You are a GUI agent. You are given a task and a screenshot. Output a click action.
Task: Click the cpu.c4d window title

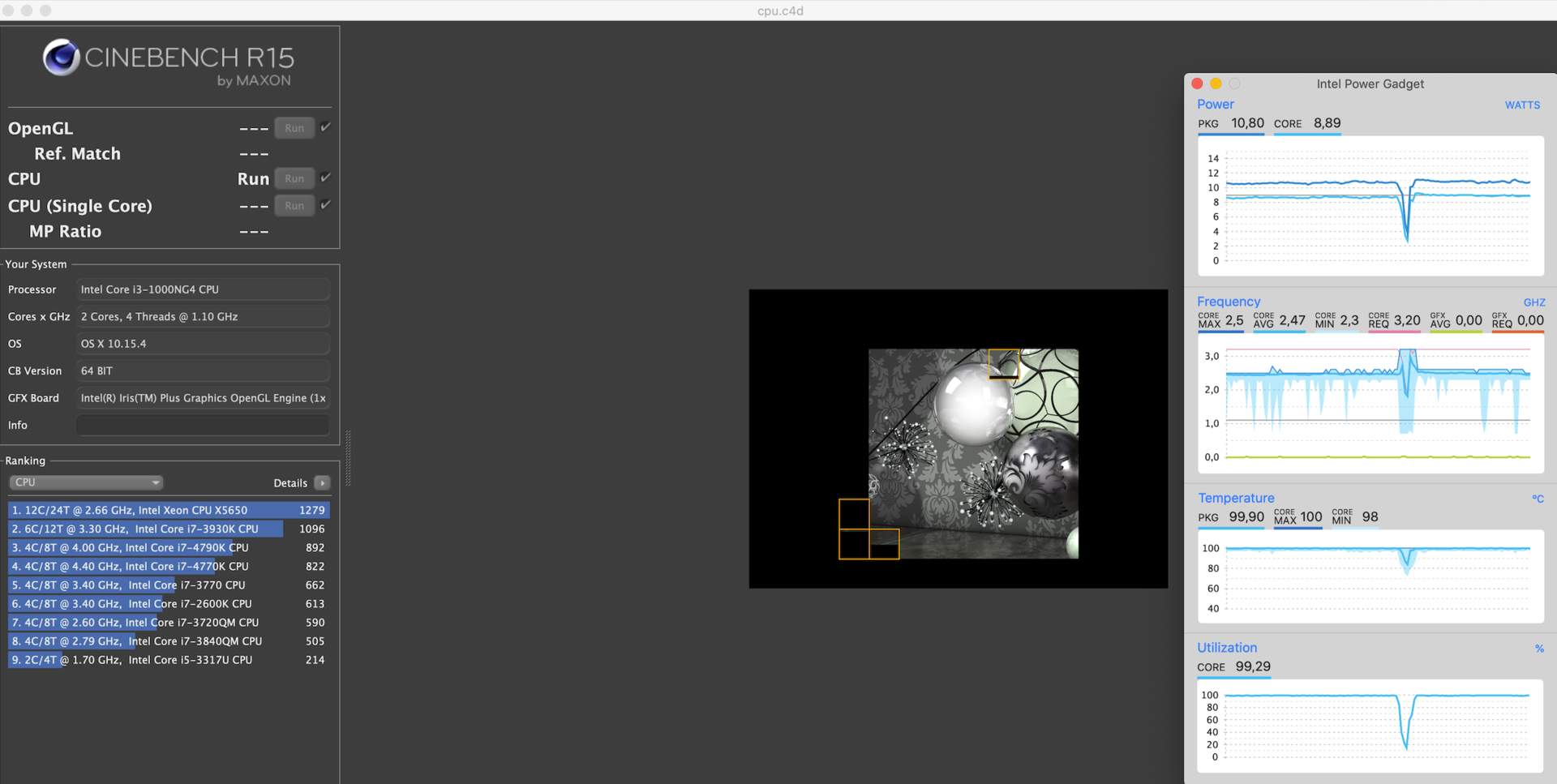780,11
